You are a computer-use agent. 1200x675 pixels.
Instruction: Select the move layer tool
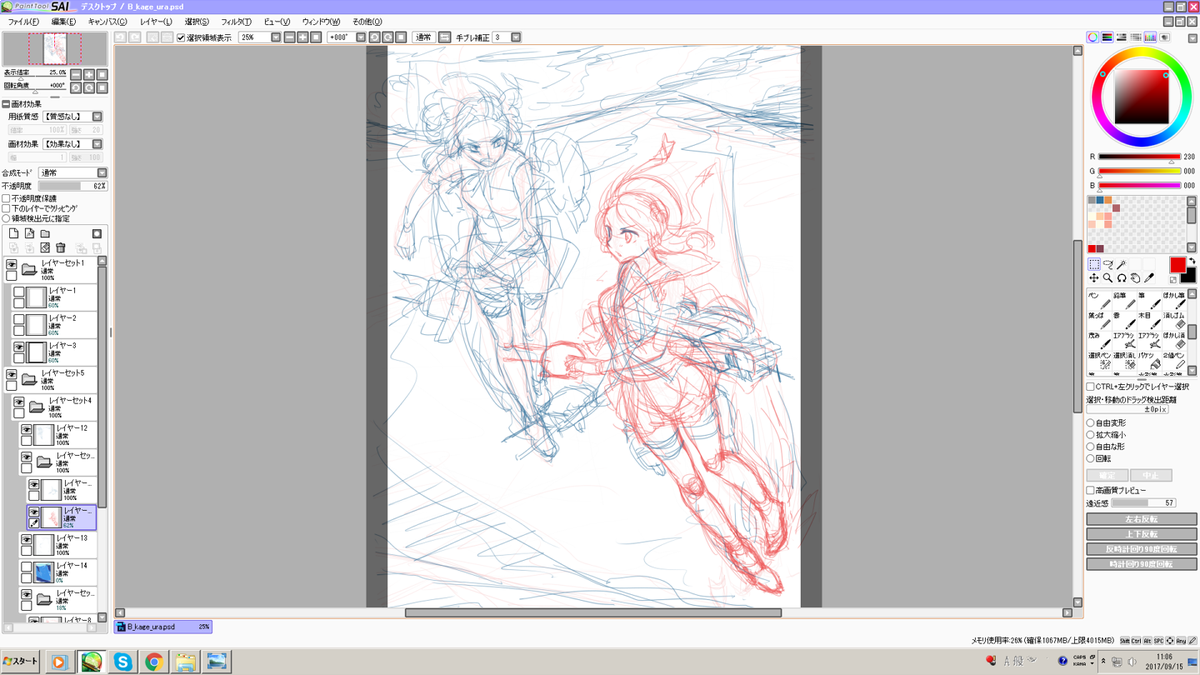point(1094,277)
